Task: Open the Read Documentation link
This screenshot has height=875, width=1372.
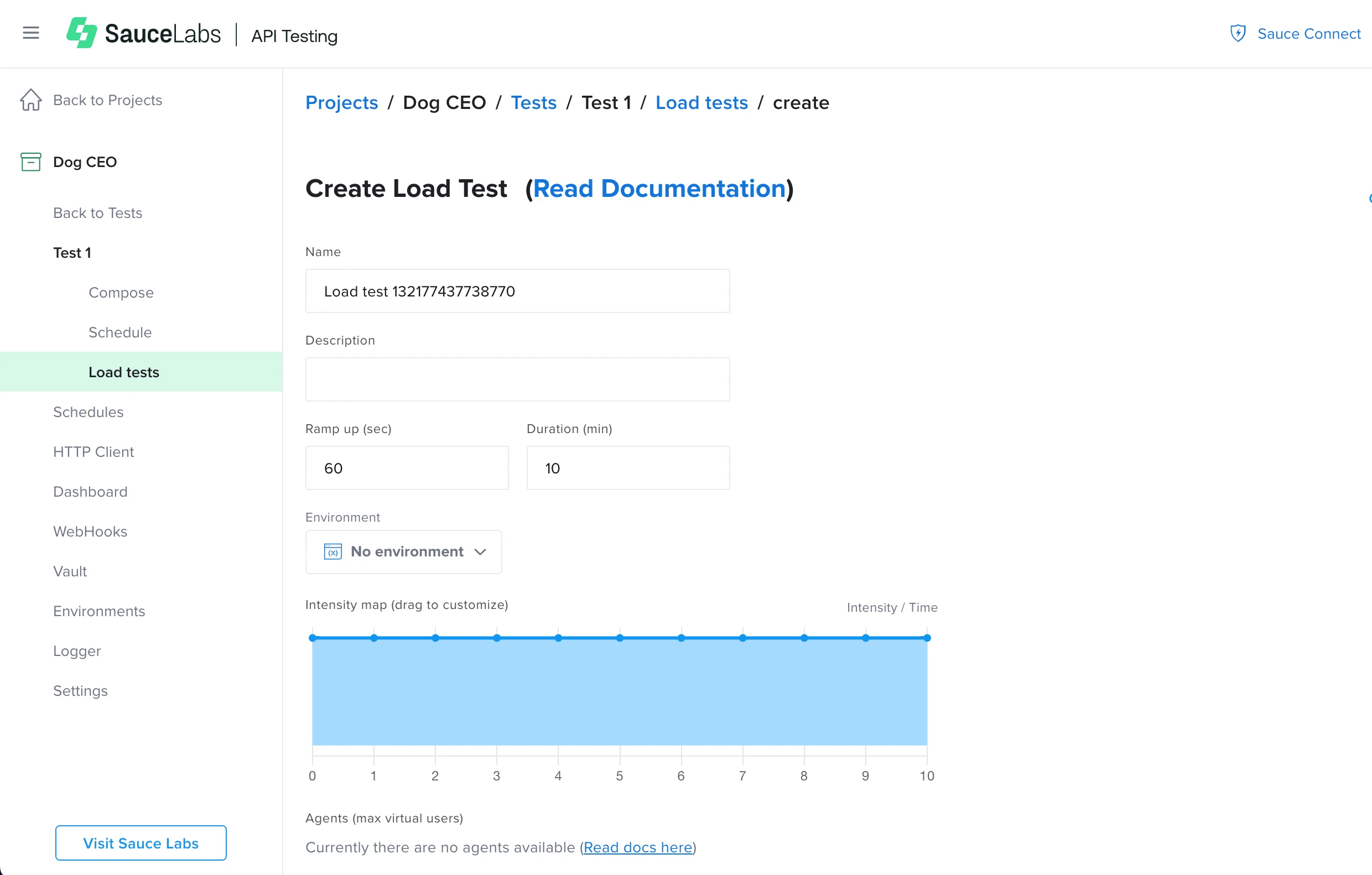Action: pos(660,189)
